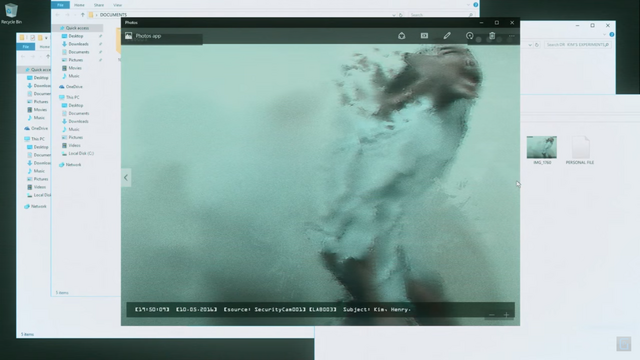Image resolution: width=640 pixels, height=360 pixels.
Task: Click the DOCUMENTS address bar path
Action: pyautogui.click(x=113, y=15)
